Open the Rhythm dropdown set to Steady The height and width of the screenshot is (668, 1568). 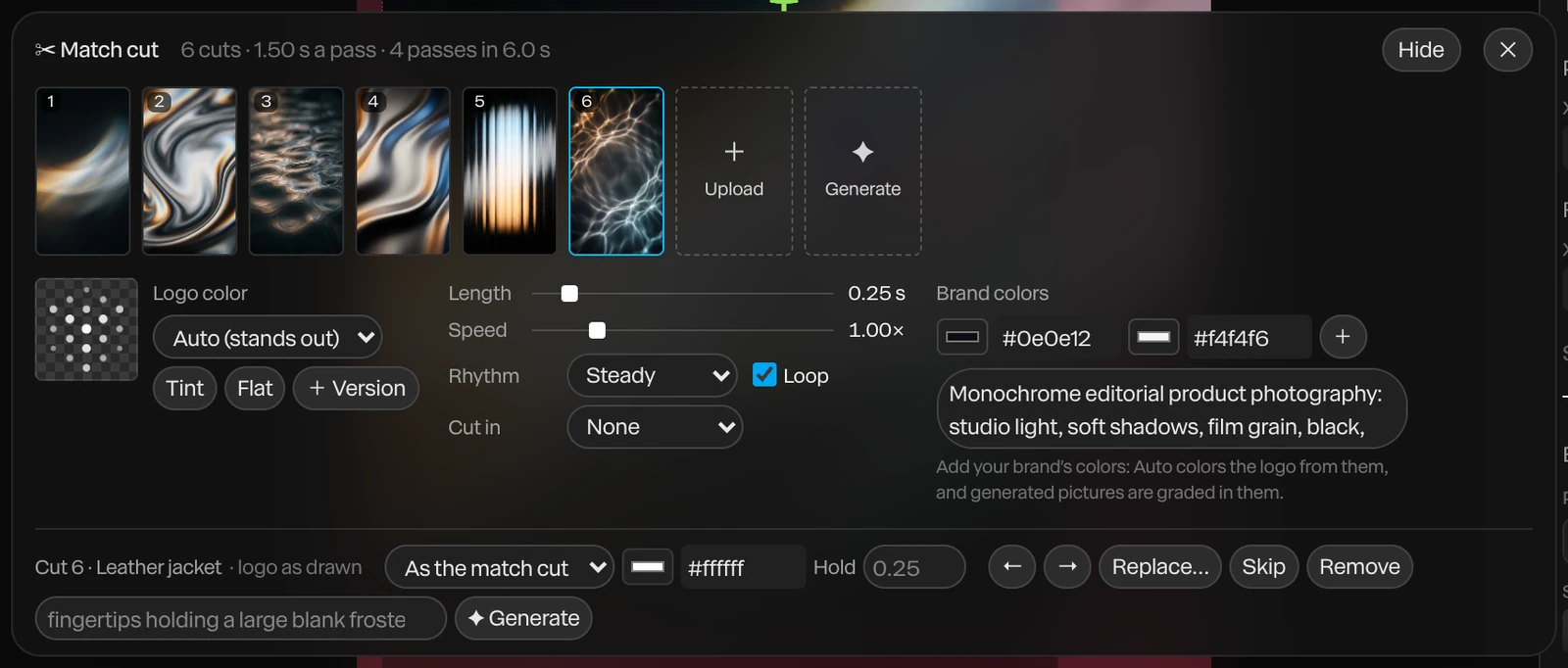pyautogui.click(x=653, y=375)
